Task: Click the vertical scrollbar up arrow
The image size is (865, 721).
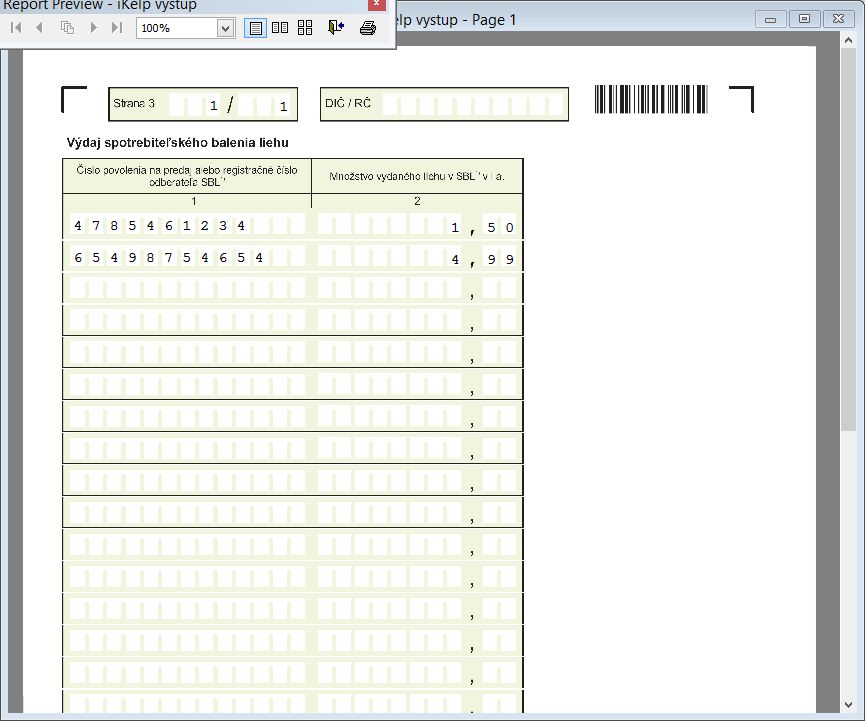Action: [x=849, y=40]
